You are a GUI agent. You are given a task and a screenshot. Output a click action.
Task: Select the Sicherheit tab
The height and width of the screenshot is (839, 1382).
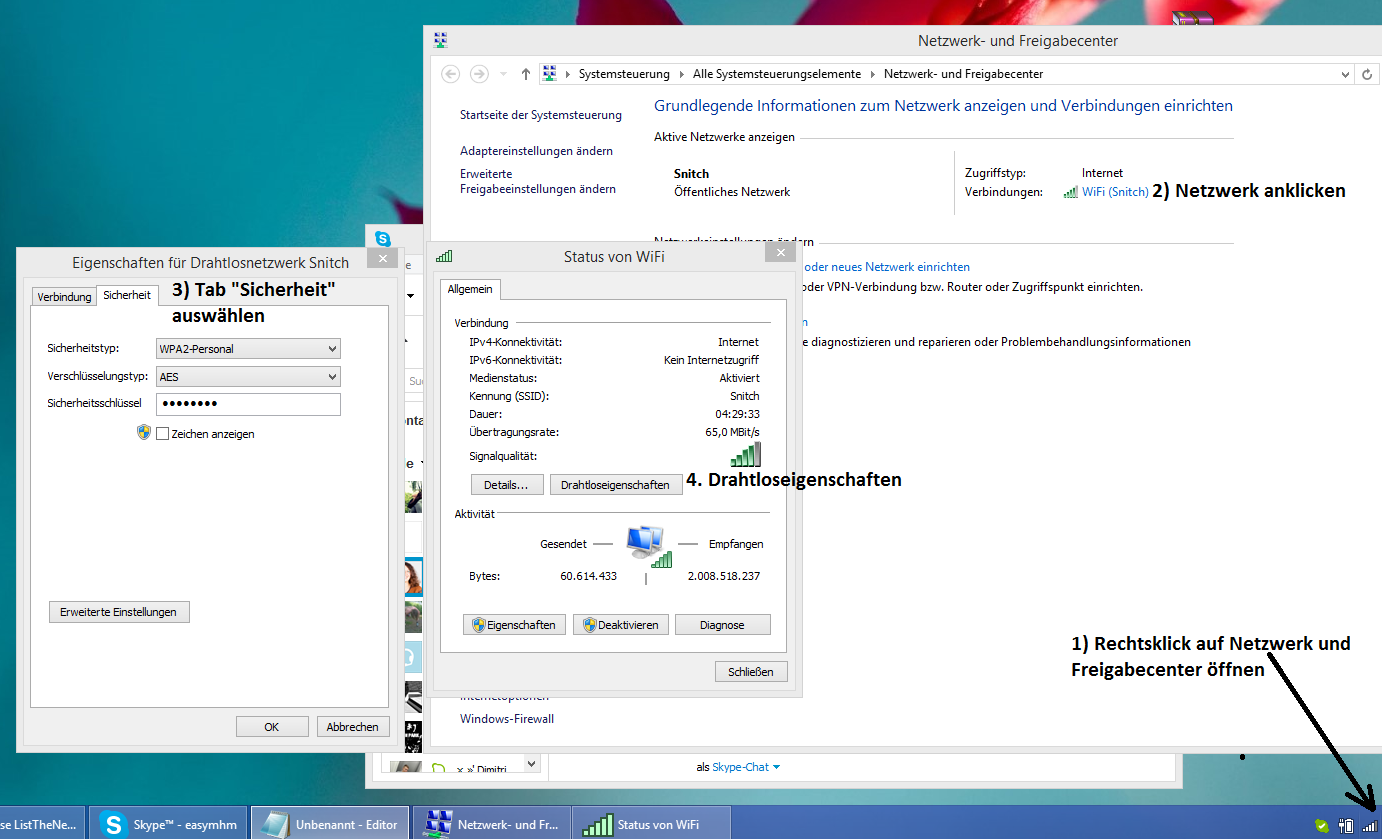[127, 296]
